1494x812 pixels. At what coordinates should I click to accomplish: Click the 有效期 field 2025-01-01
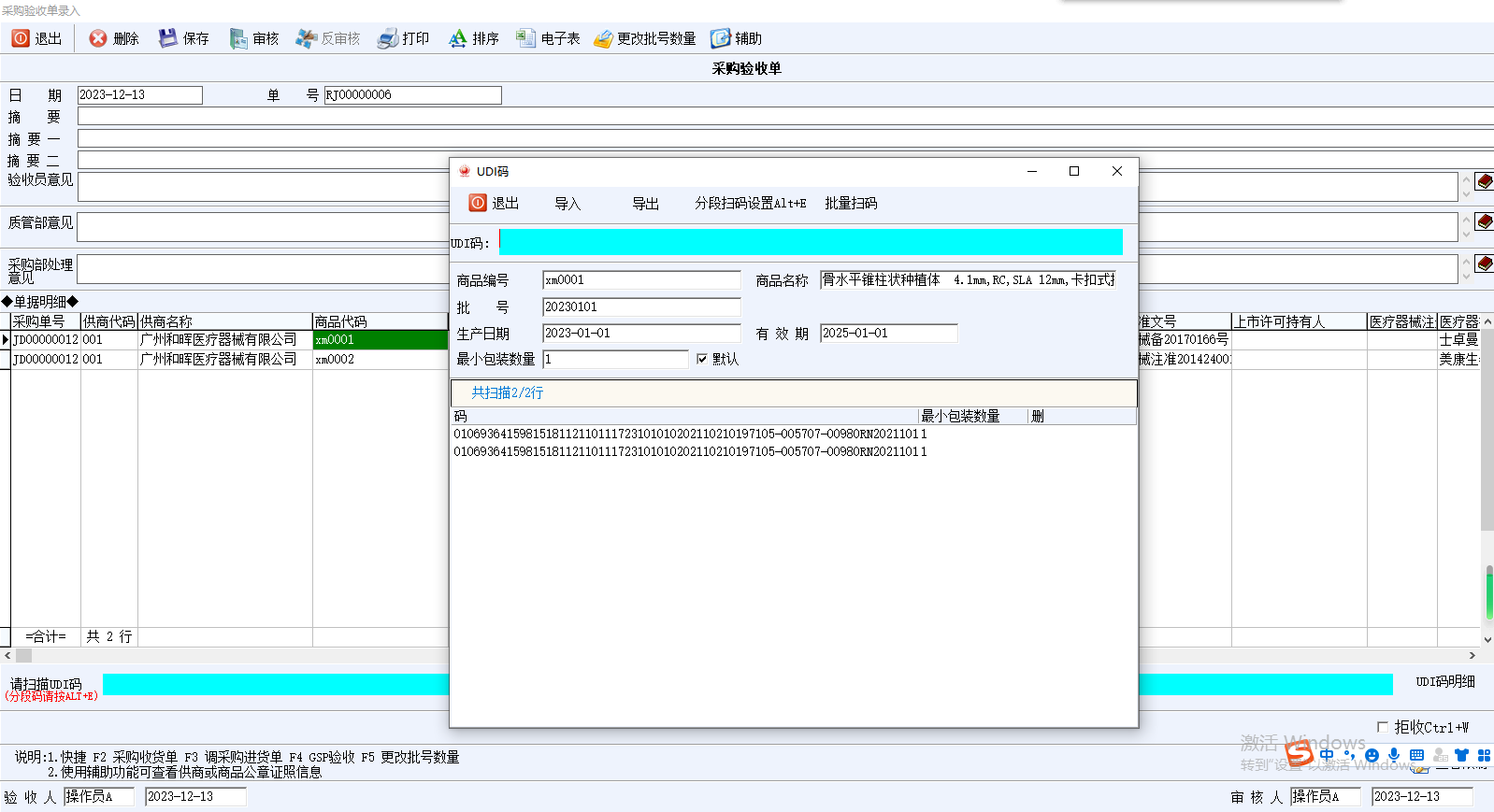tap(888, 333)
